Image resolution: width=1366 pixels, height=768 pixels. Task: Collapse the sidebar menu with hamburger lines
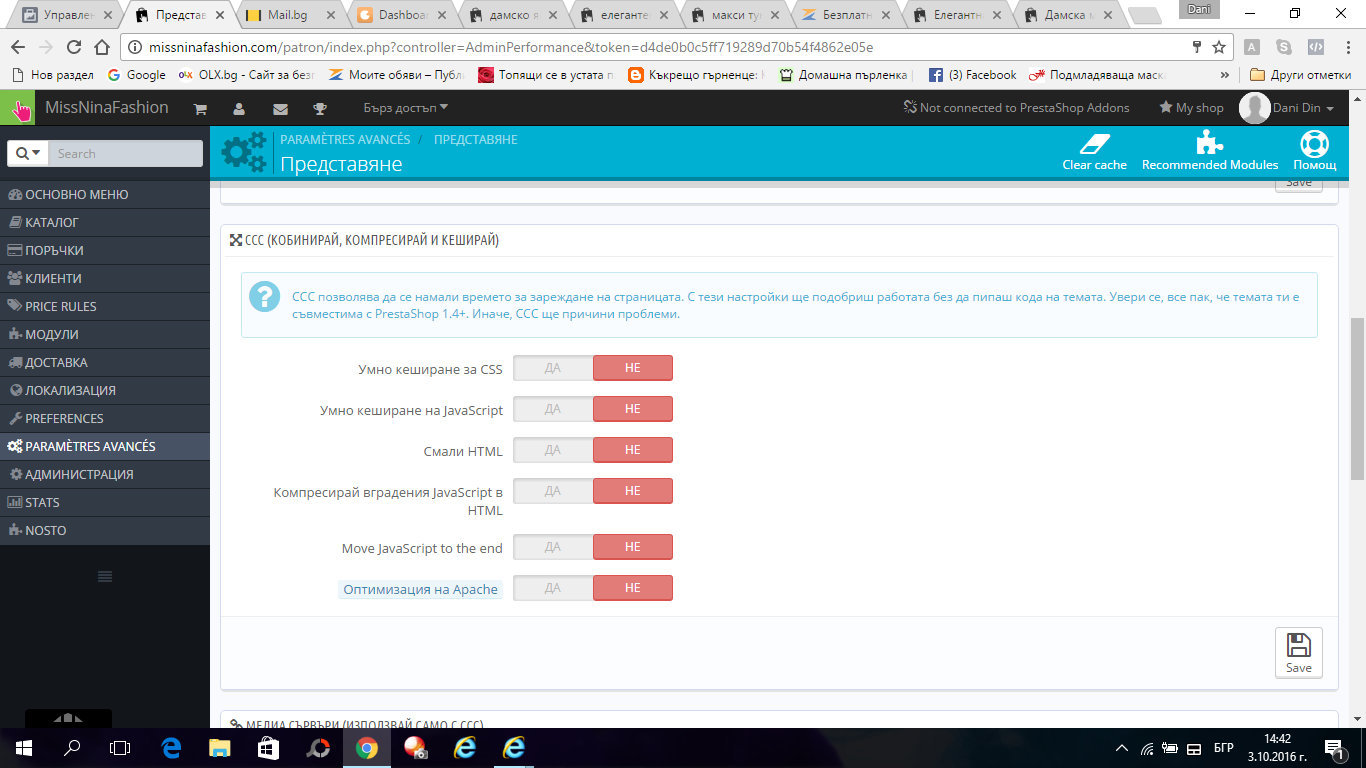pyautogui.click(x=105, y=576)
